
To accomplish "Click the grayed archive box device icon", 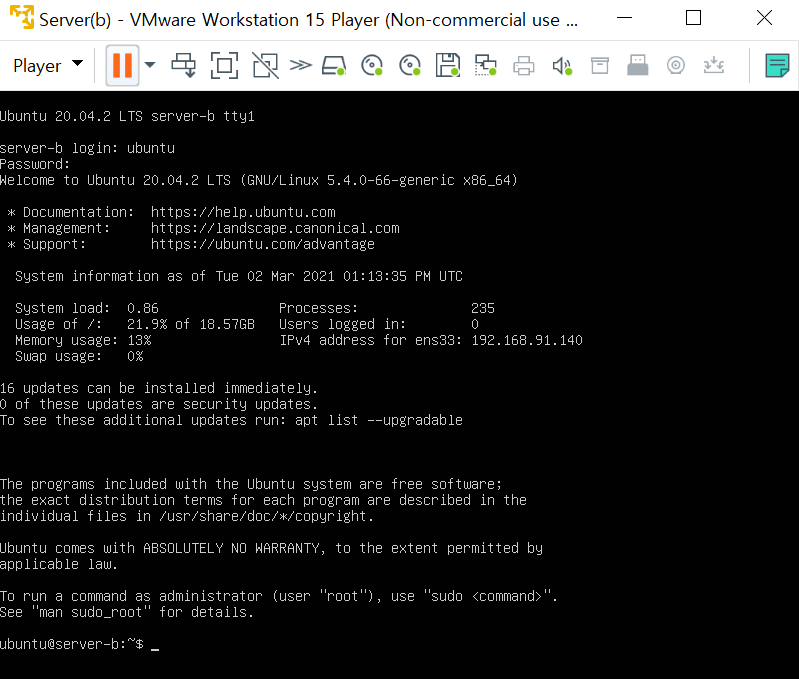I will [x=600, y=66].
